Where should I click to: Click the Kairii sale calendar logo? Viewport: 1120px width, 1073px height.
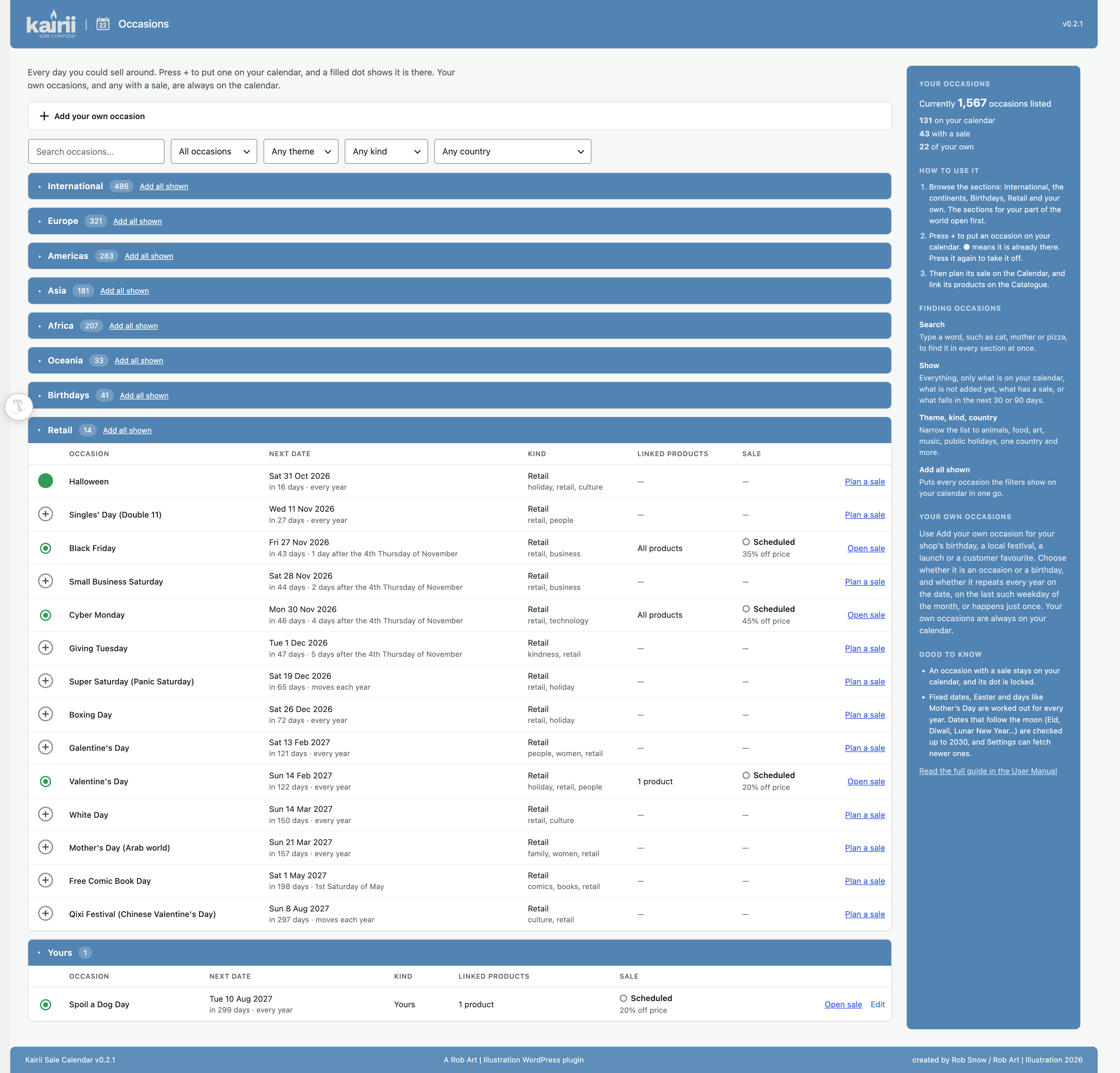point(51,24)
